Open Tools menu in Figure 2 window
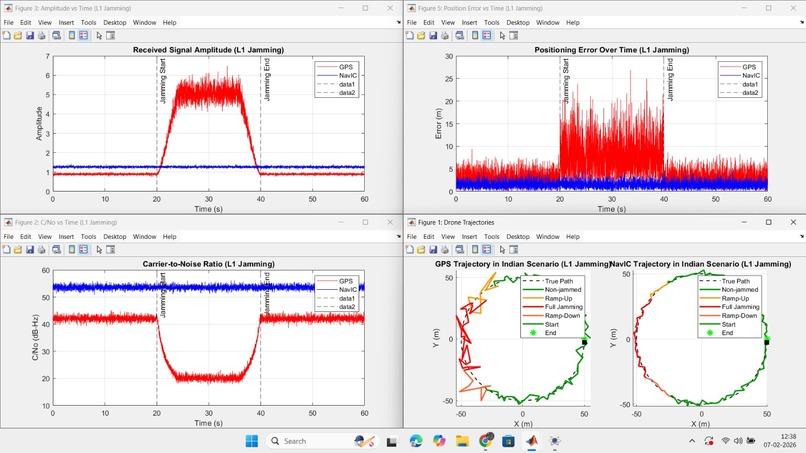 pos(88,237)
